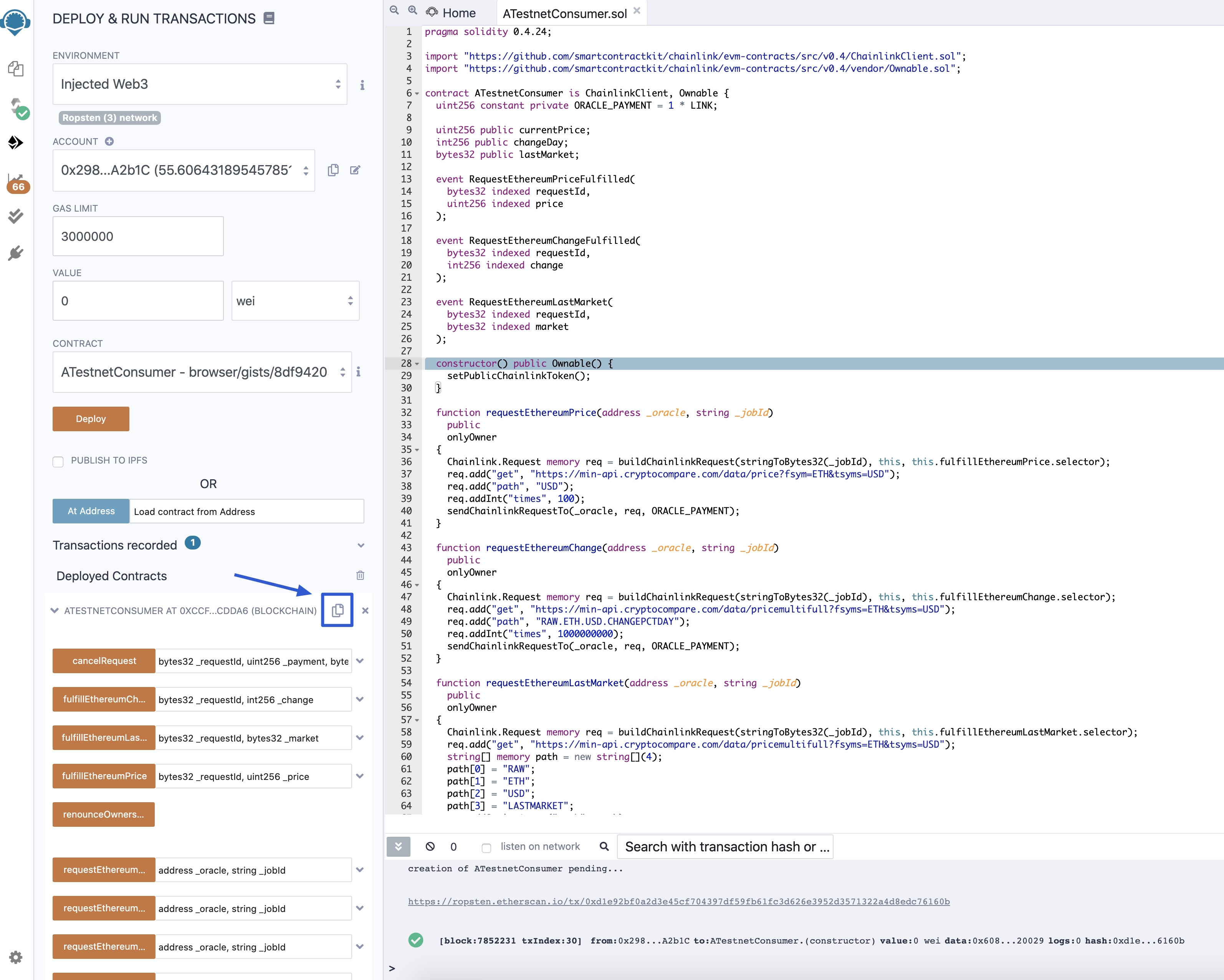Screen dimensions: 1224x980
Task: Click the zoom in magnifier in editor
Action: 413,10
